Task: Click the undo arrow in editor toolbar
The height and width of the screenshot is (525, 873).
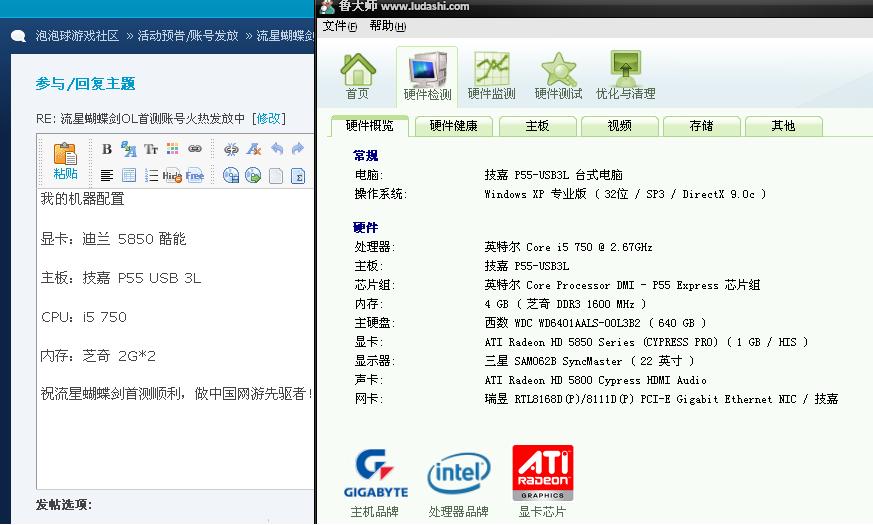Action: pos(276,149)
